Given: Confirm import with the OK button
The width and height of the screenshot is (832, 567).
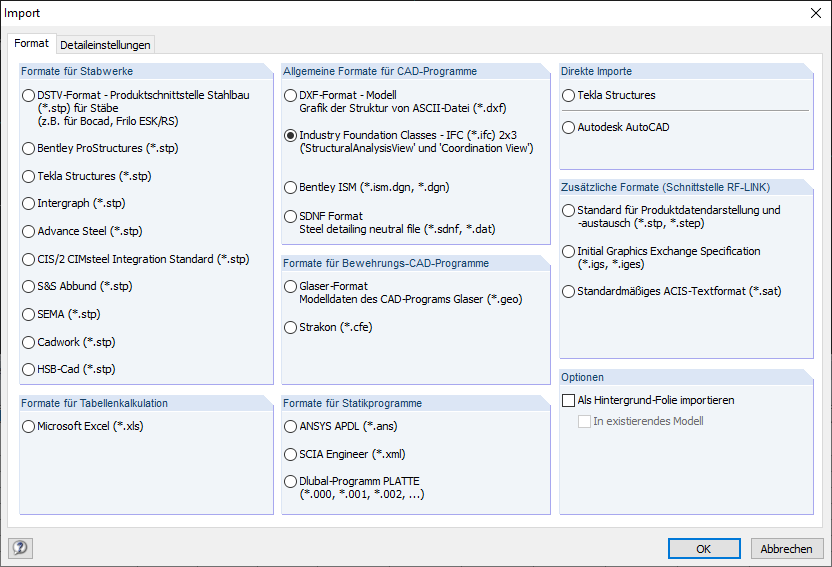Looking at the screenshot, I should coord(703,548).
